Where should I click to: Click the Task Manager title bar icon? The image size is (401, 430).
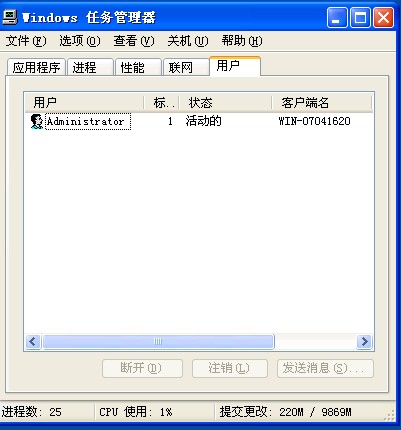10,17
